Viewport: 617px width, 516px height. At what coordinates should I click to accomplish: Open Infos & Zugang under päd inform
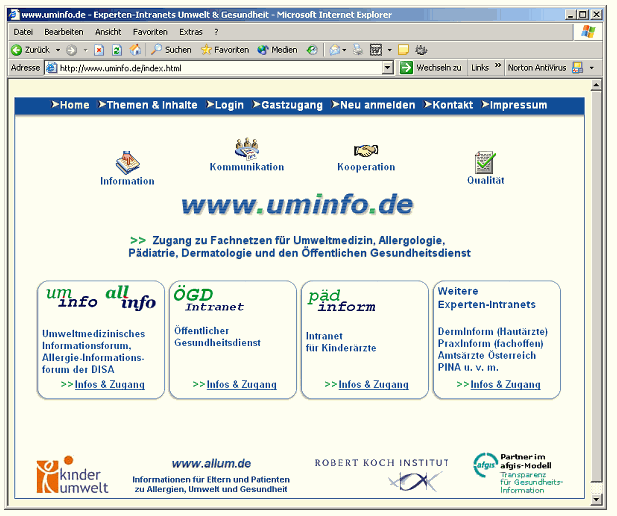[x=373, y=384]
